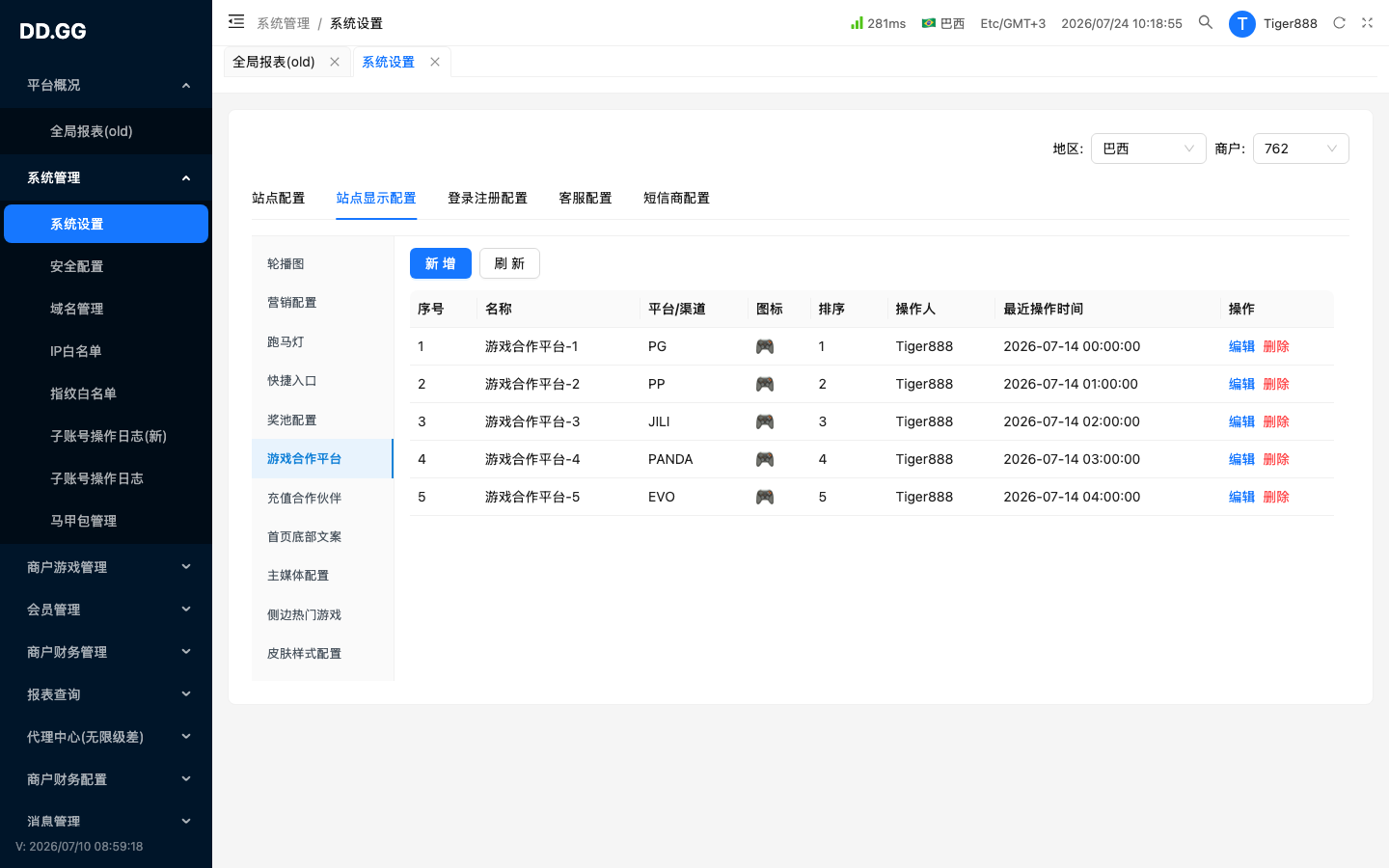Delete 游戏合作平台-5 row

pos(1276,497)
